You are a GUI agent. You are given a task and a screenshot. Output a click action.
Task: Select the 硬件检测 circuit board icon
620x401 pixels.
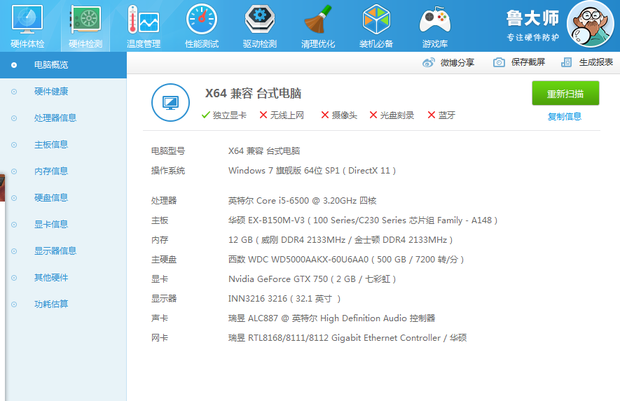tap(85, 19)
